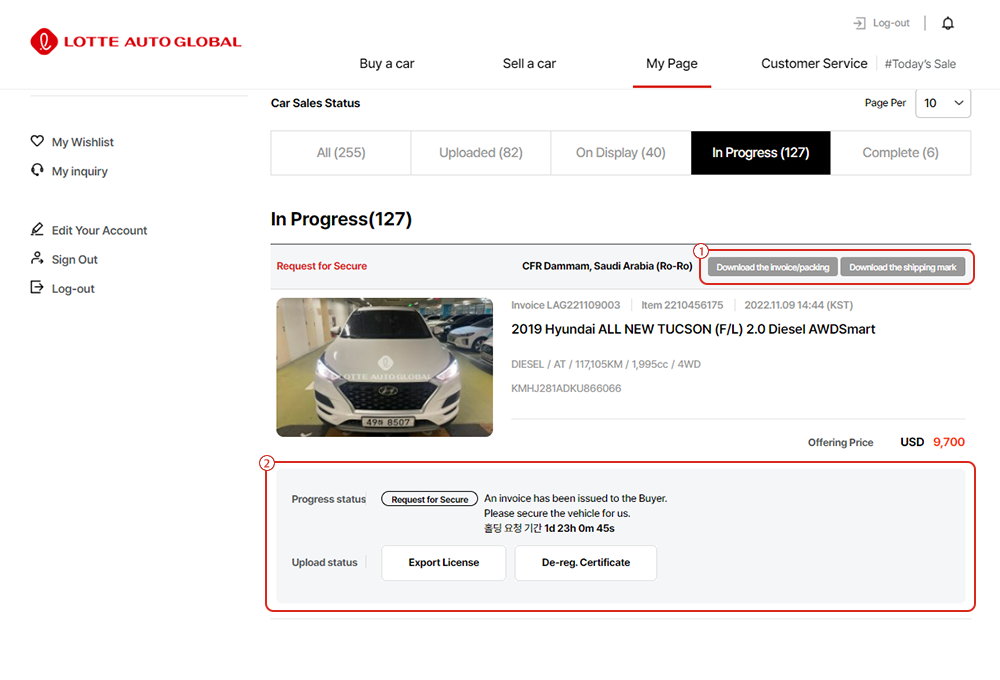The height and width of the screenshot is (680, 1000).
Task: Open the notification bell
Action: [948, 24]
